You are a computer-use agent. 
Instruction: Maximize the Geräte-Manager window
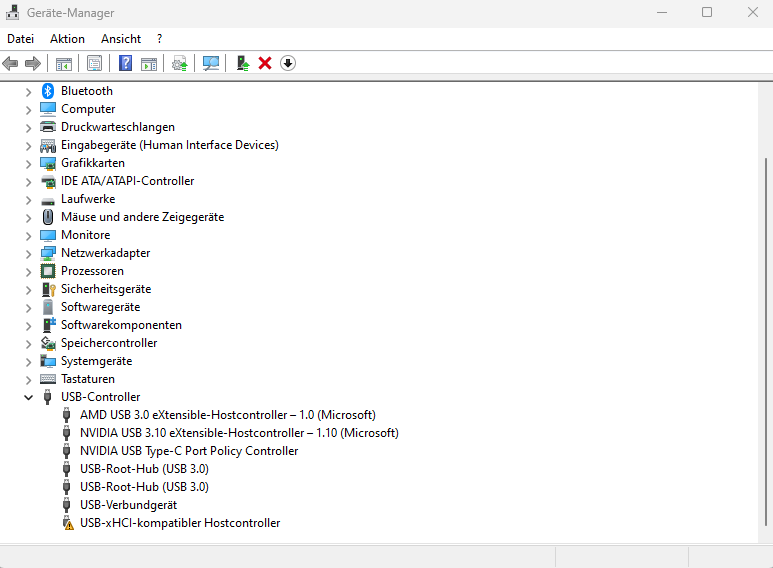click(x=707, y=12)
